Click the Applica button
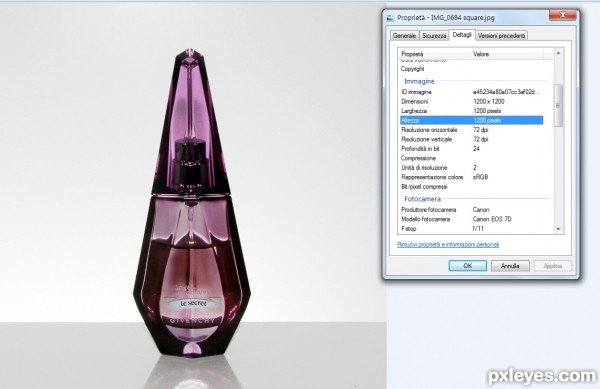600x389 pixels. 553,265
